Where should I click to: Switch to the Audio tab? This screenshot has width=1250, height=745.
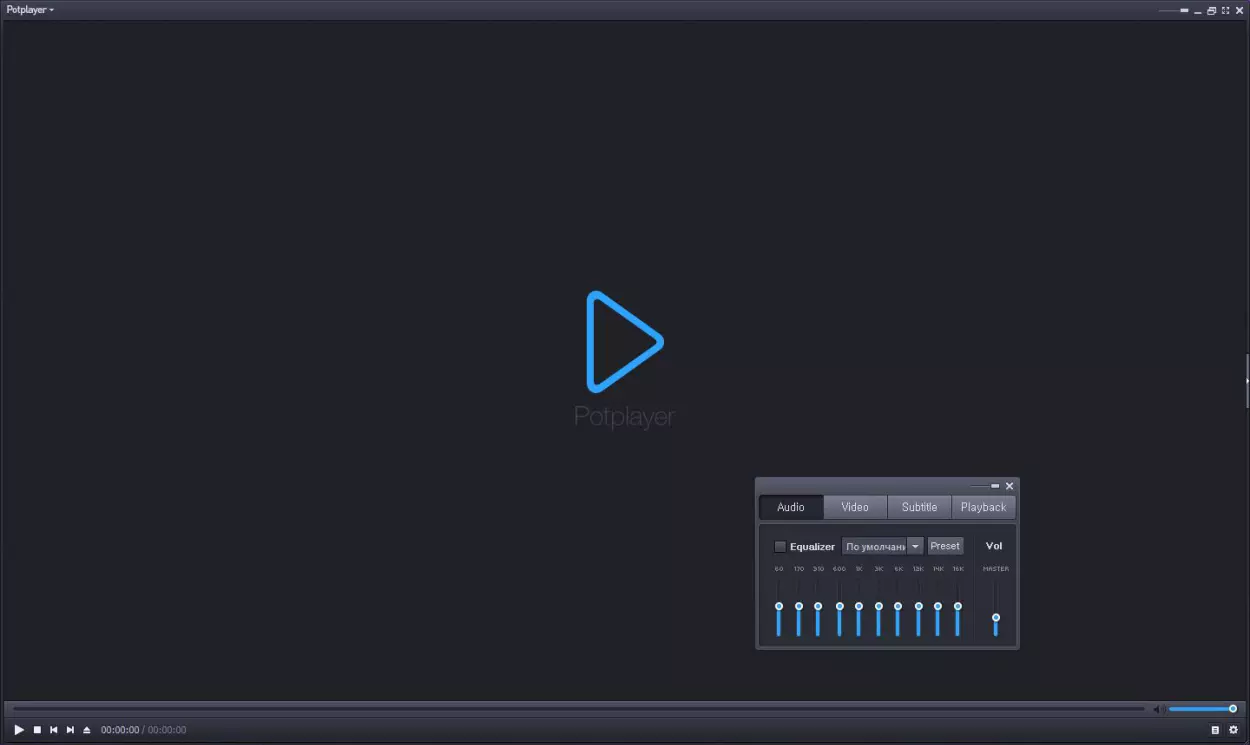click(x=791, y=507)
